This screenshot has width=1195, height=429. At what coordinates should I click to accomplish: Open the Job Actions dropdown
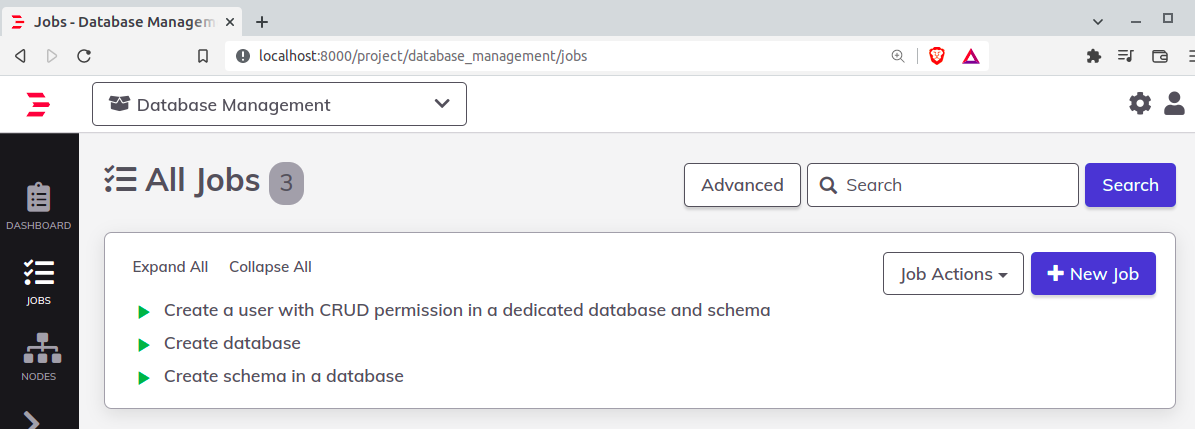click(953, 274)
